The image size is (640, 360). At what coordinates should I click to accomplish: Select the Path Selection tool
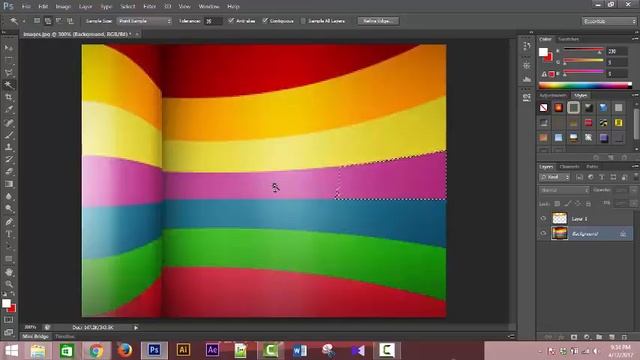click(x=9, y=247)
